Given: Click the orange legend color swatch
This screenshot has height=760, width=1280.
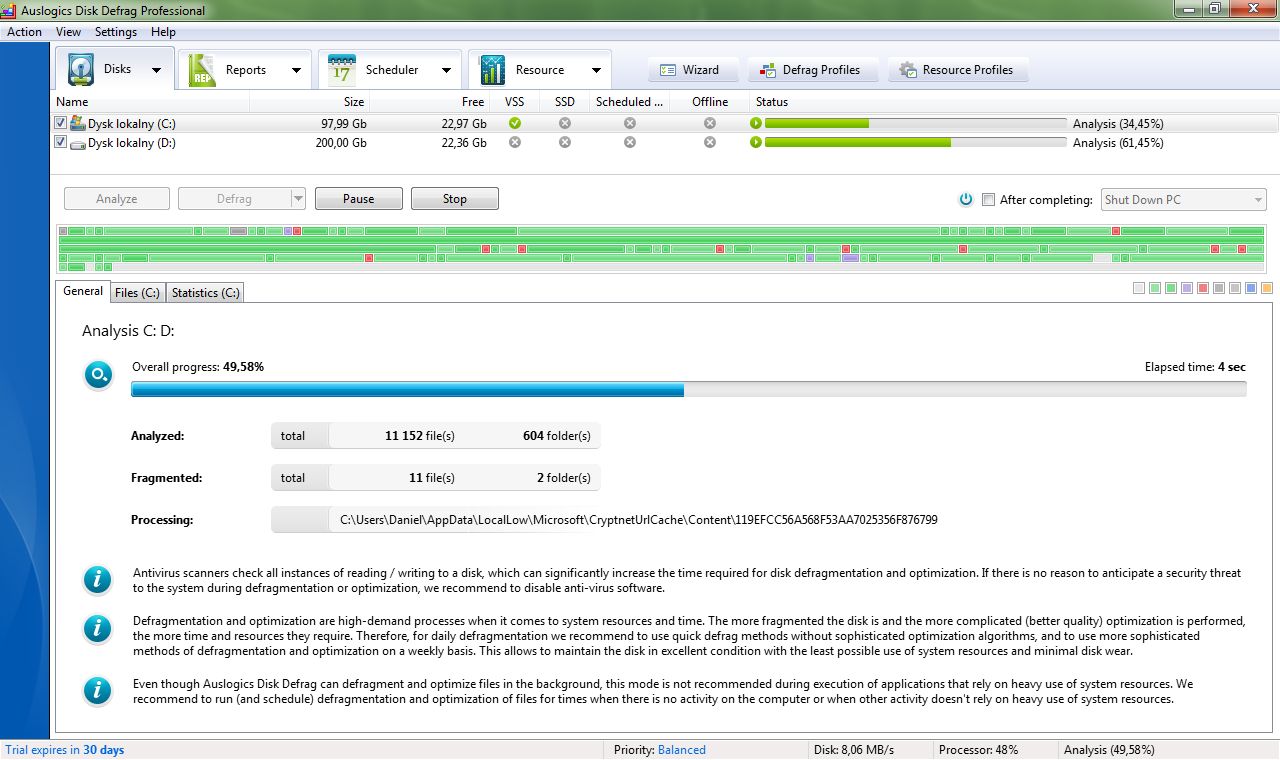Looking at the screenshot, I should click(x=1267, y=288).
